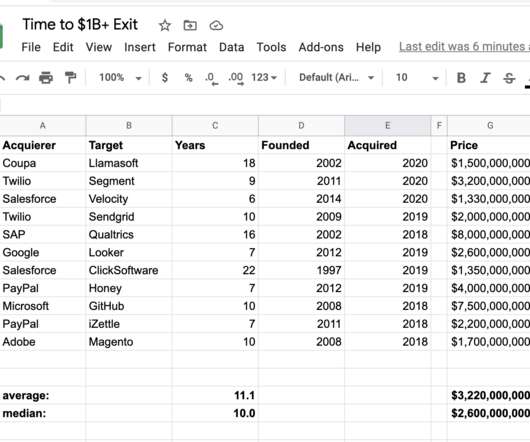Click the document title Time to $1B+ Exit
This screenshot has width=530, height=442.
tap(80, 25)
